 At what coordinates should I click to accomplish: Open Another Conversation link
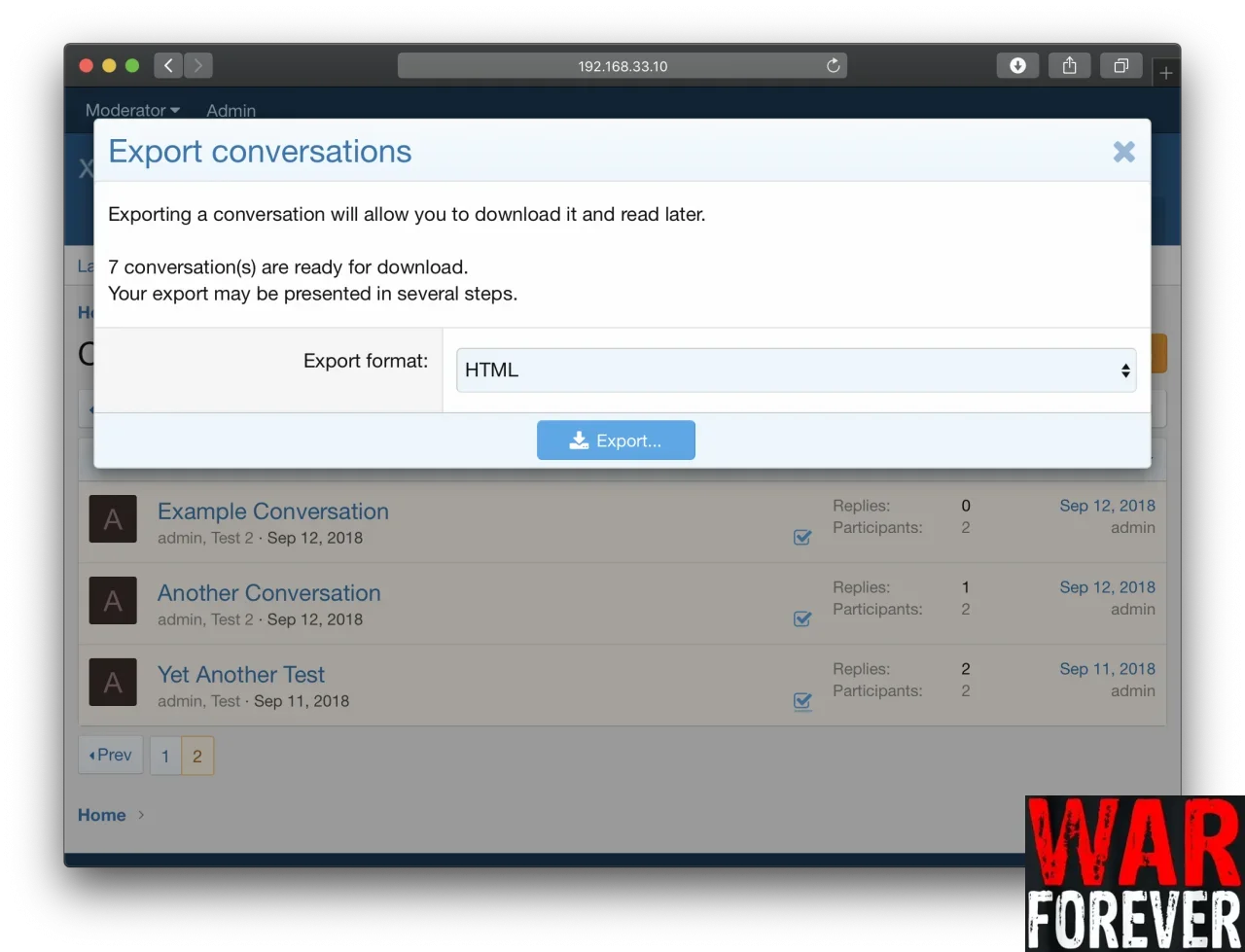click(269, 593)
